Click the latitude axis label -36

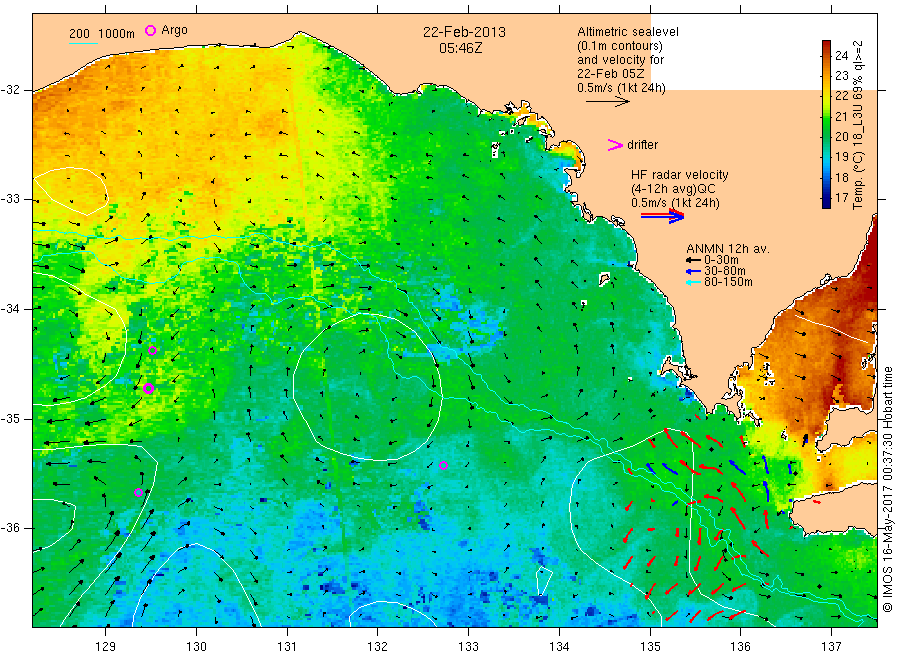coord(11,528)
